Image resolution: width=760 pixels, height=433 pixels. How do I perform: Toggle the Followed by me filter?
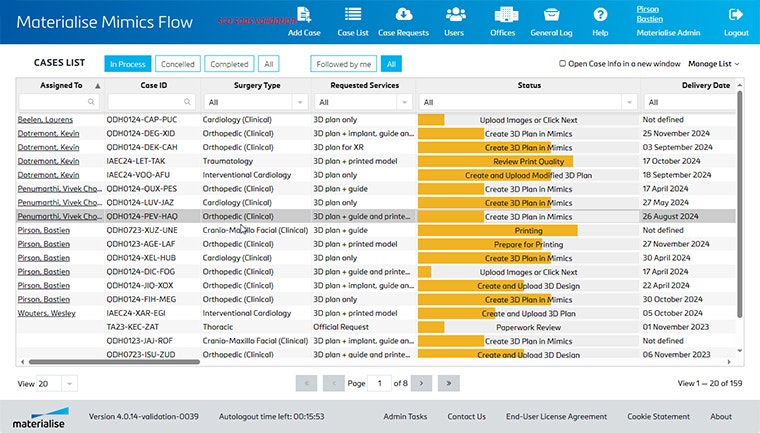tap(343, 64)
